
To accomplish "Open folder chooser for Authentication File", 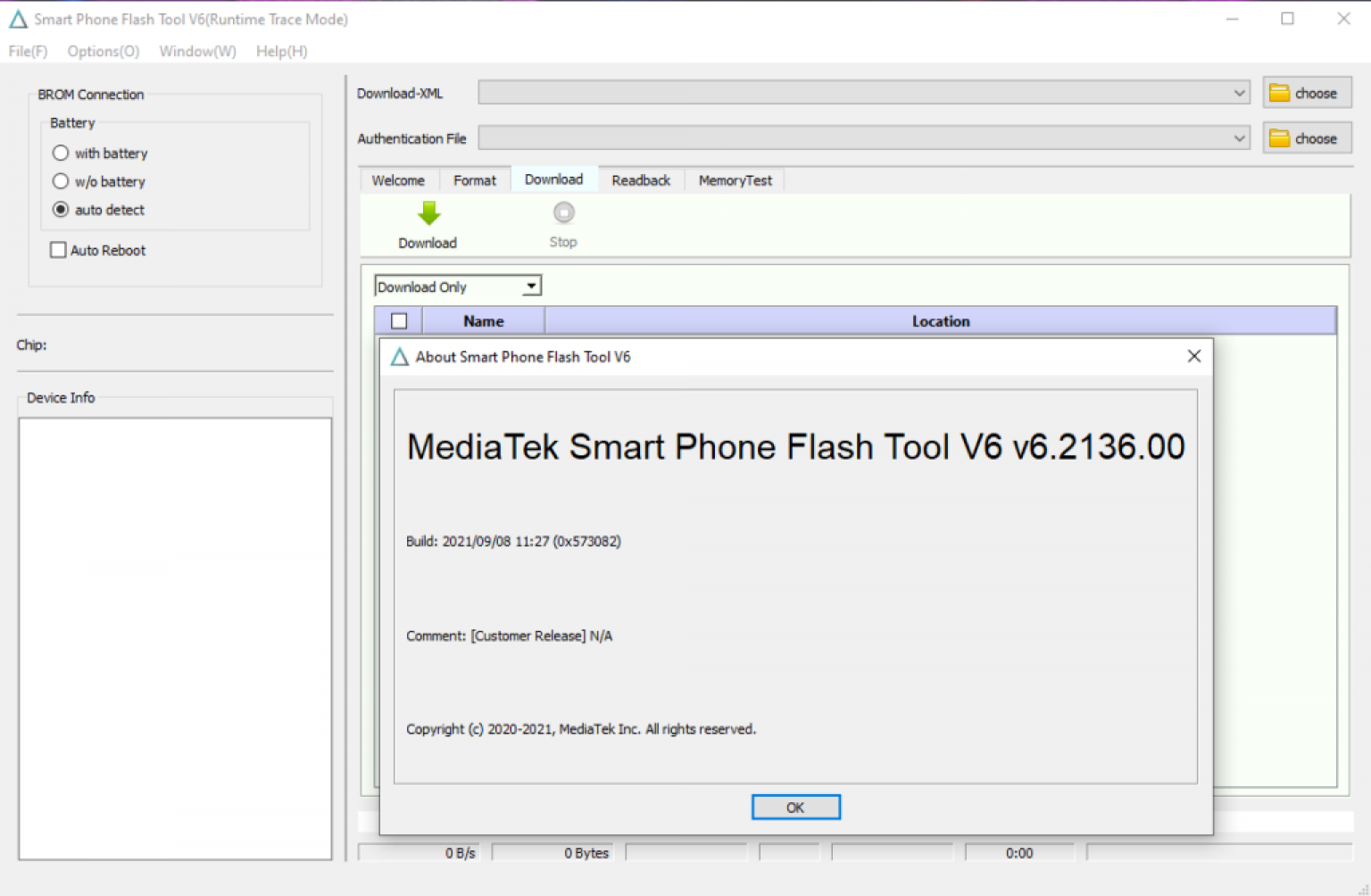I will (x=1306, y=137).
